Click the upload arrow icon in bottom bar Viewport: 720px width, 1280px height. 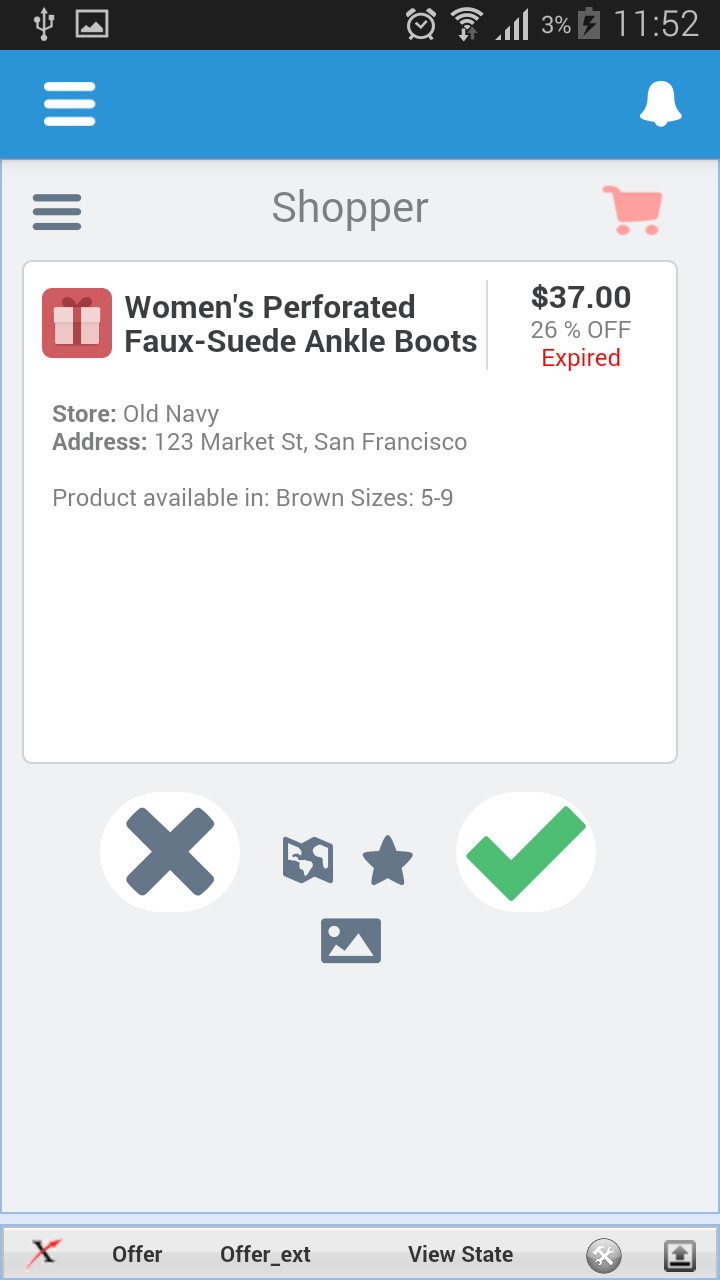point(680,1254)
